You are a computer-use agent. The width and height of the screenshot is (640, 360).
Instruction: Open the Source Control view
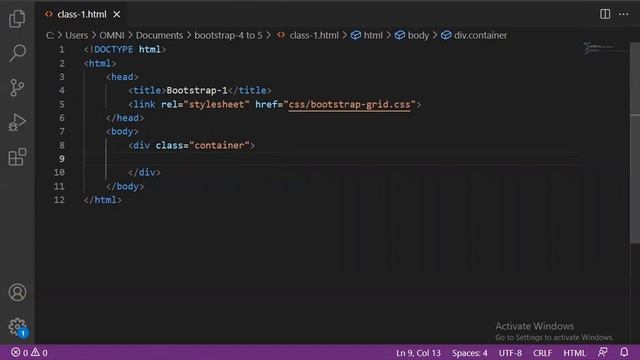(17, 87)
